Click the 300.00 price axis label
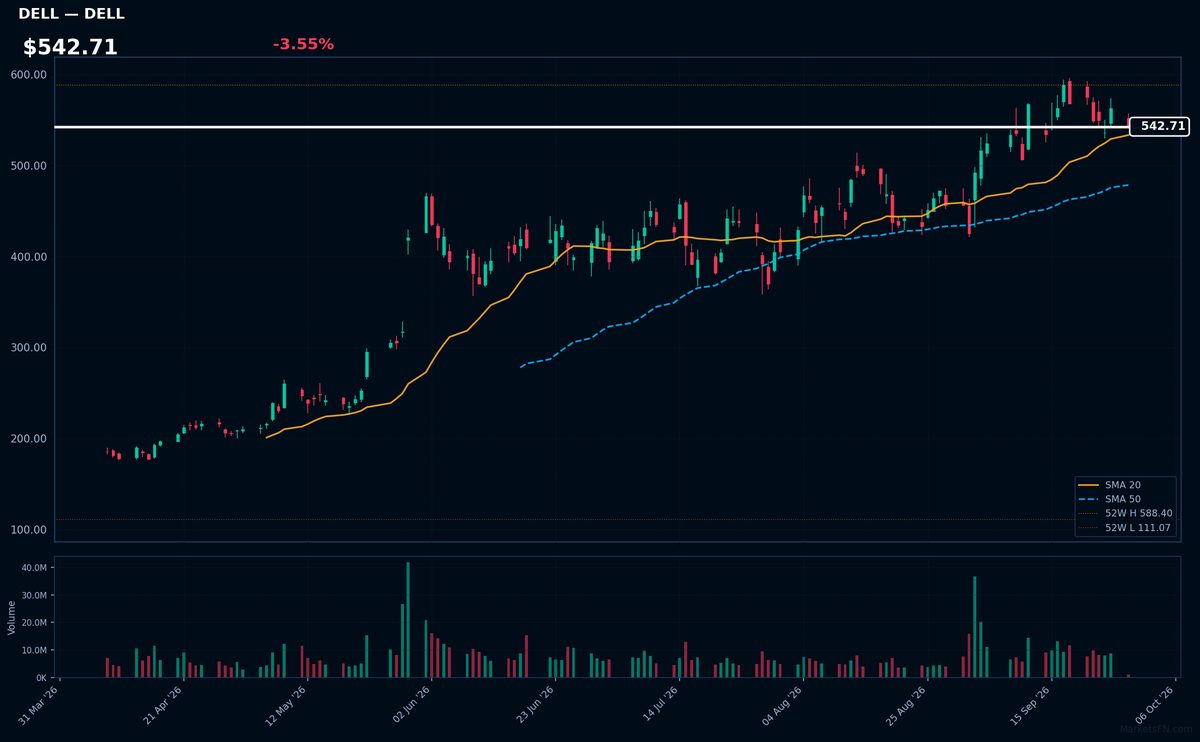This screenshot has width=1200, height=742. 28,348
